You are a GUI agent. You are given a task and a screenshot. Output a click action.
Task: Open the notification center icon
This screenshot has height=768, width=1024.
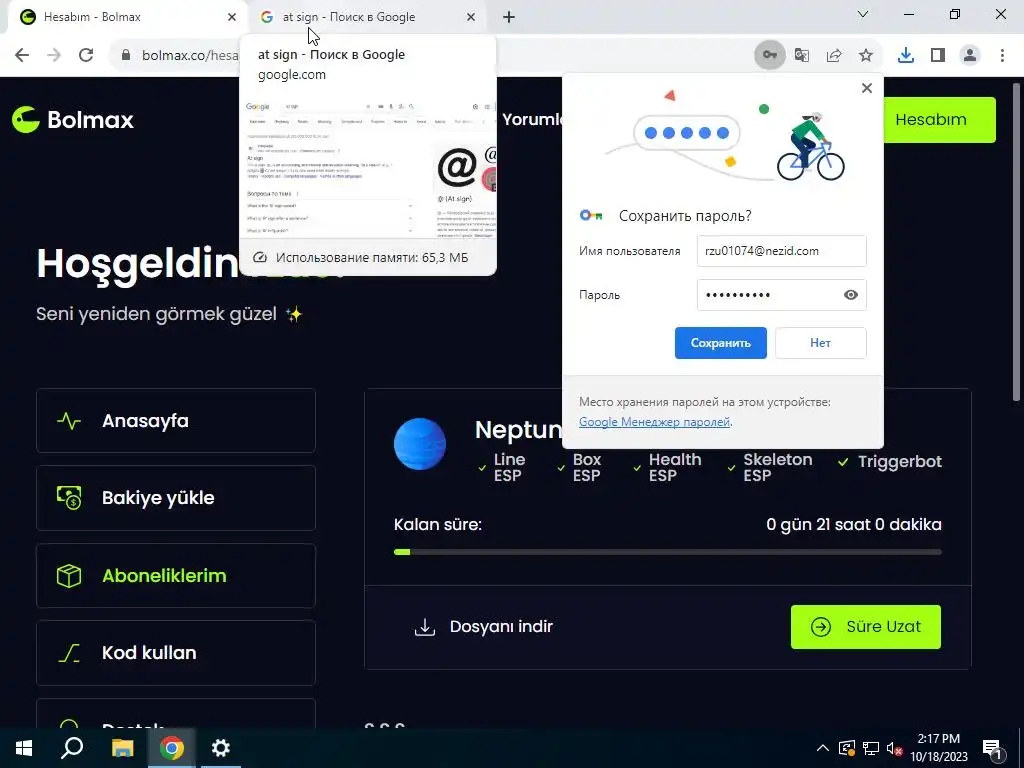point(992,749)
